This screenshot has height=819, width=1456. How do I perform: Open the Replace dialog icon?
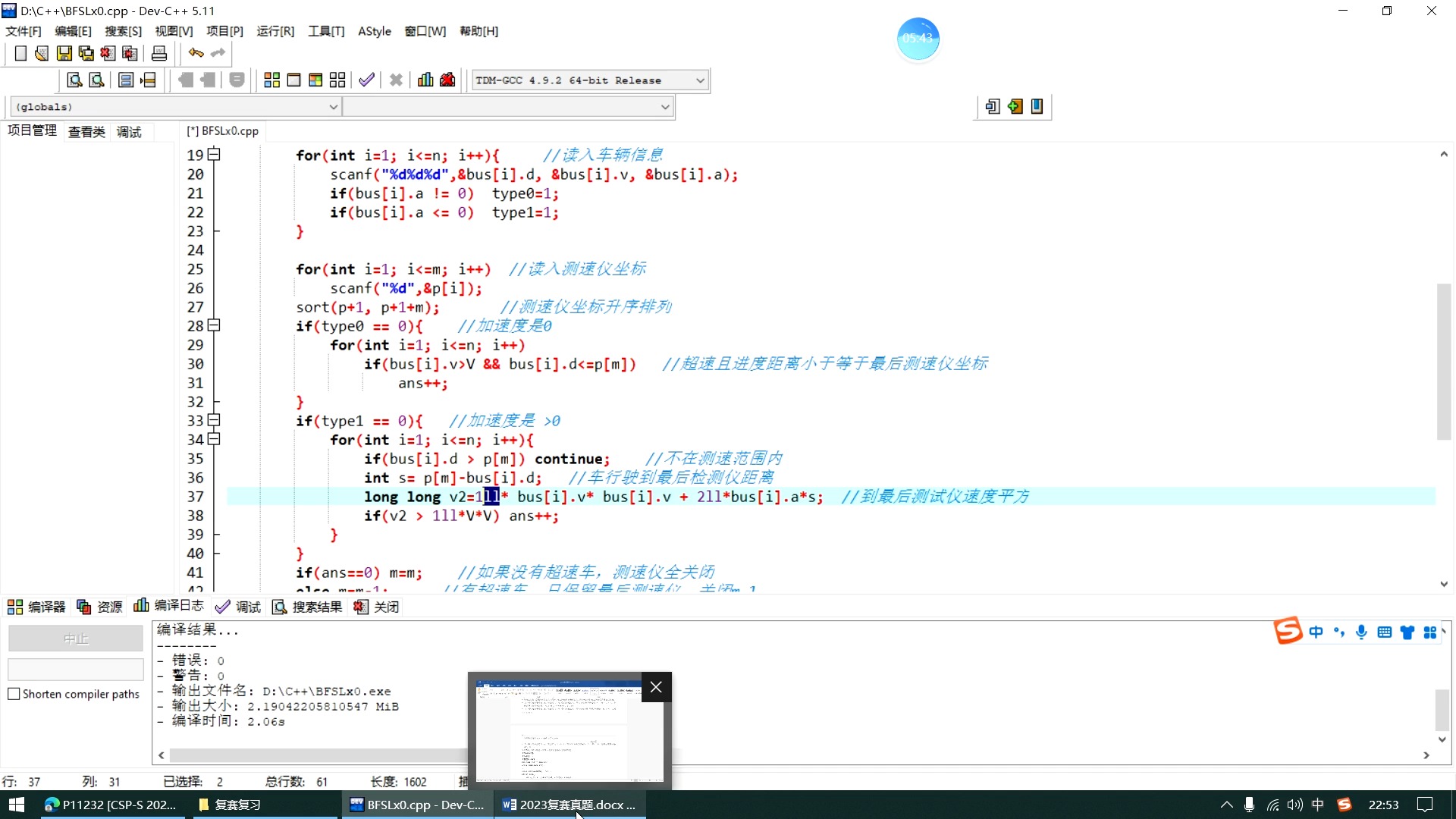pyautogui.click(x=96, y=80)
